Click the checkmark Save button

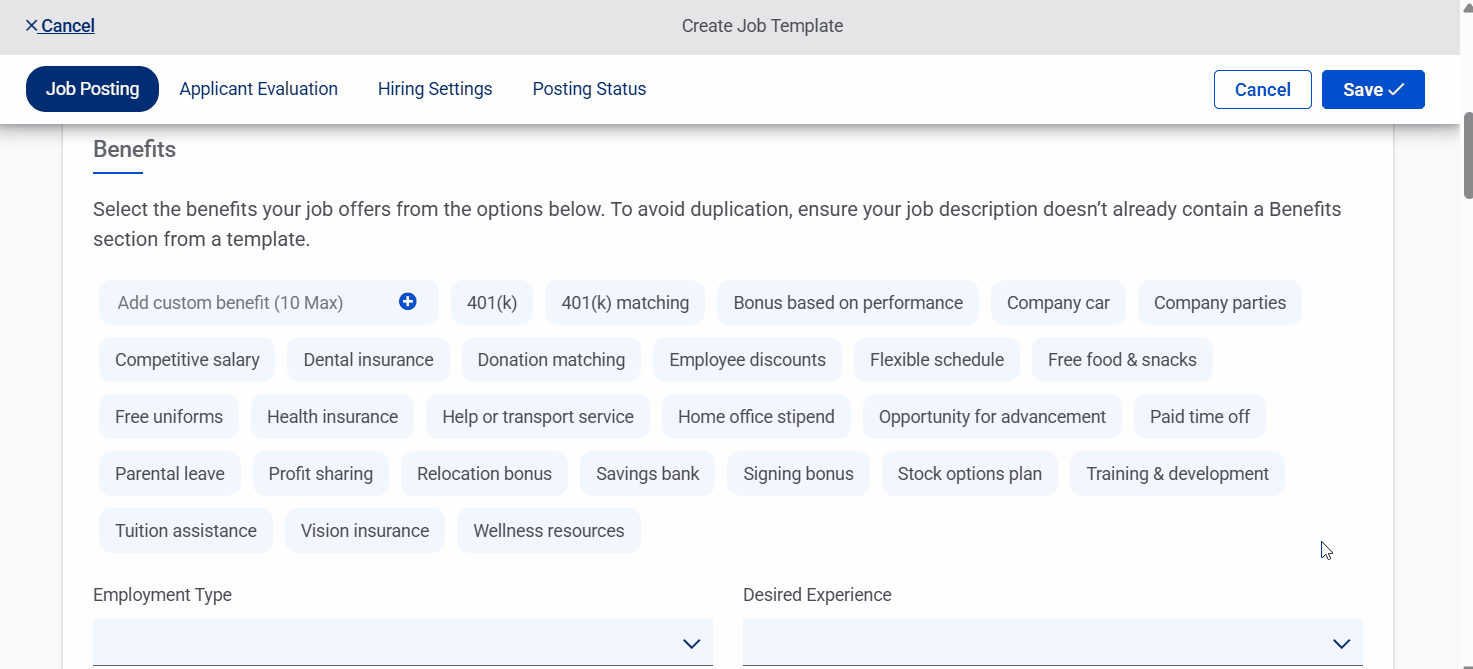[x=1372, y=89]
